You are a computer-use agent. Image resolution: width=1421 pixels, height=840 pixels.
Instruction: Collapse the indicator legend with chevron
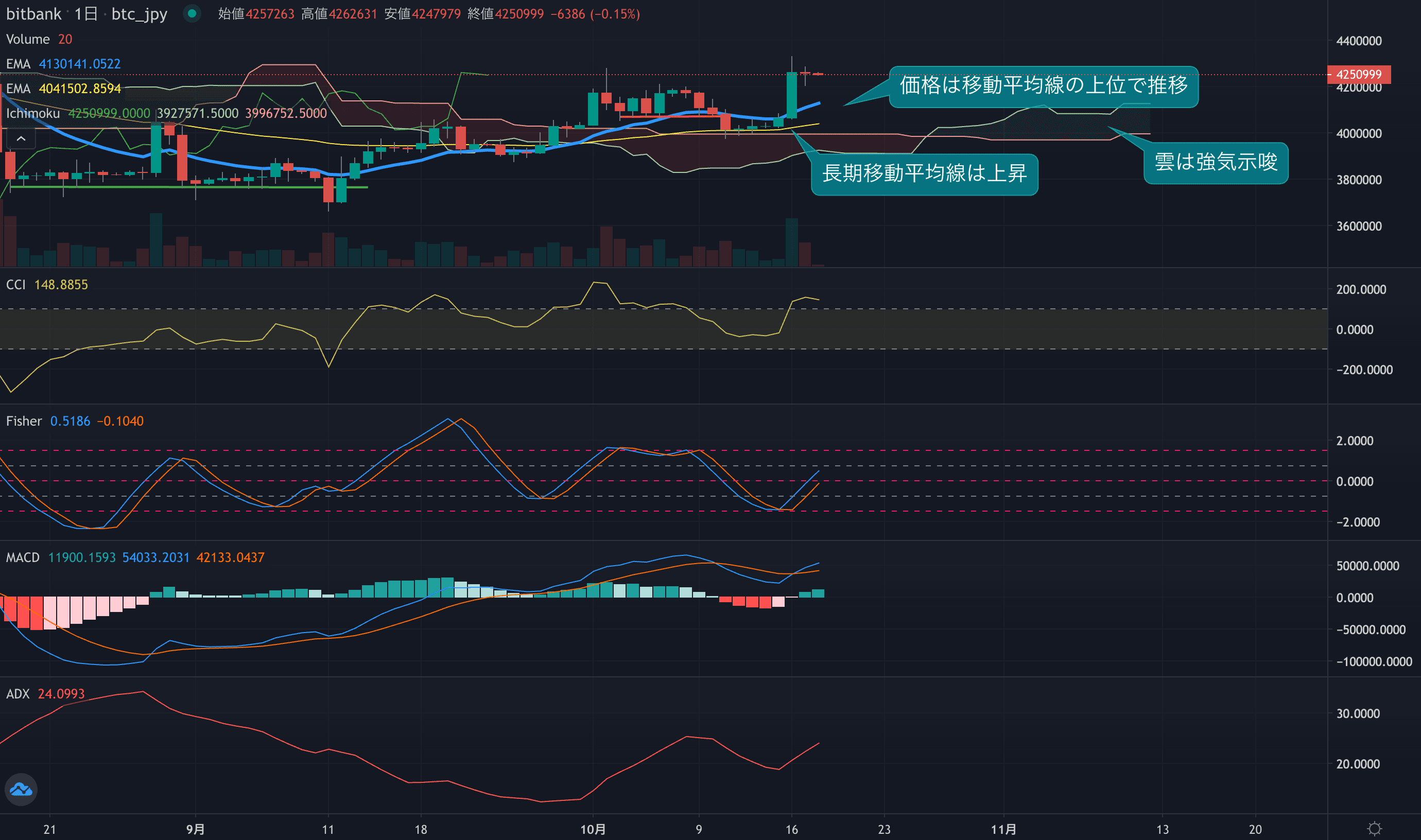(x=21, y=138)
